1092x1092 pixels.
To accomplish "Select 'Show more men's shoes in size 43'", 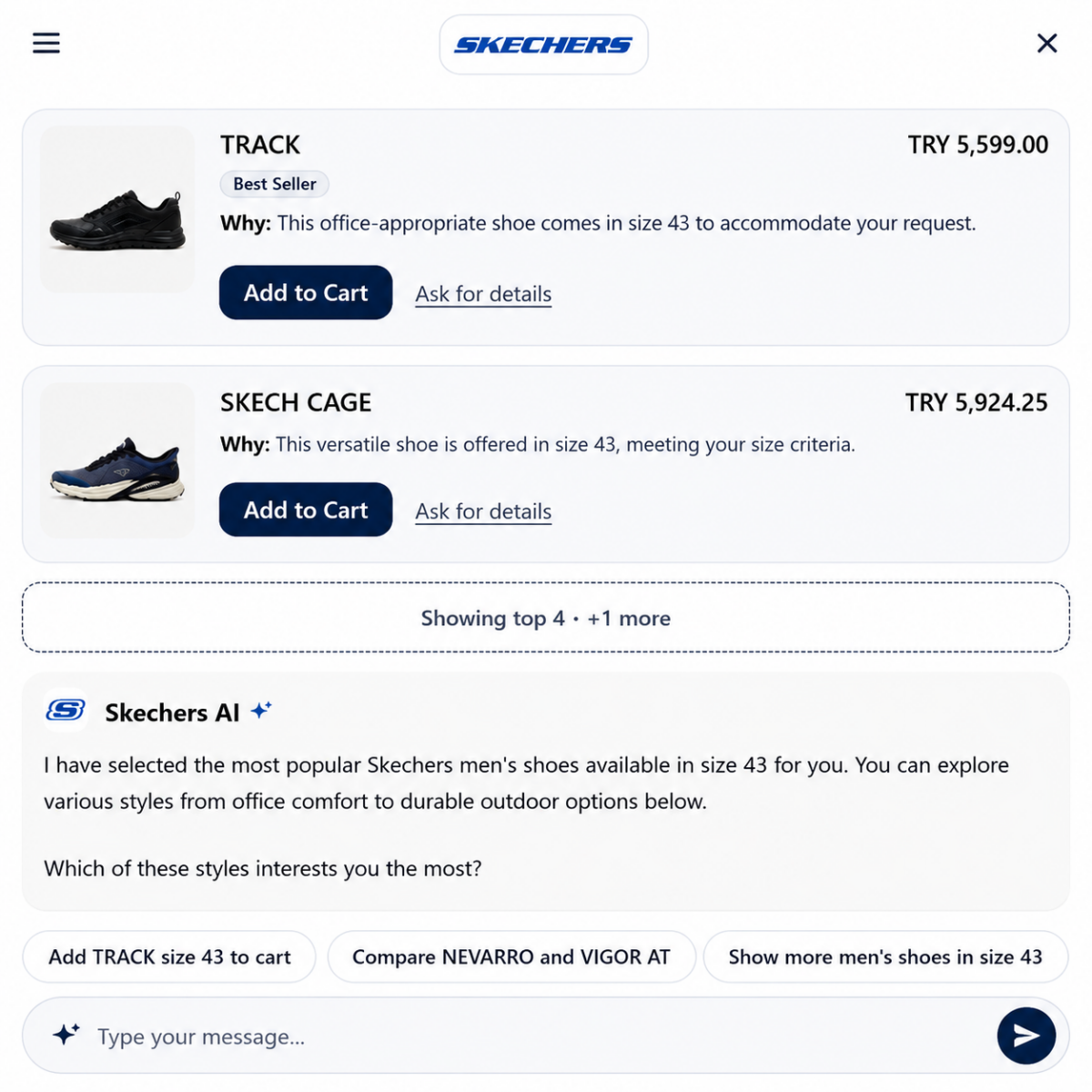I will tap(885, 956).
